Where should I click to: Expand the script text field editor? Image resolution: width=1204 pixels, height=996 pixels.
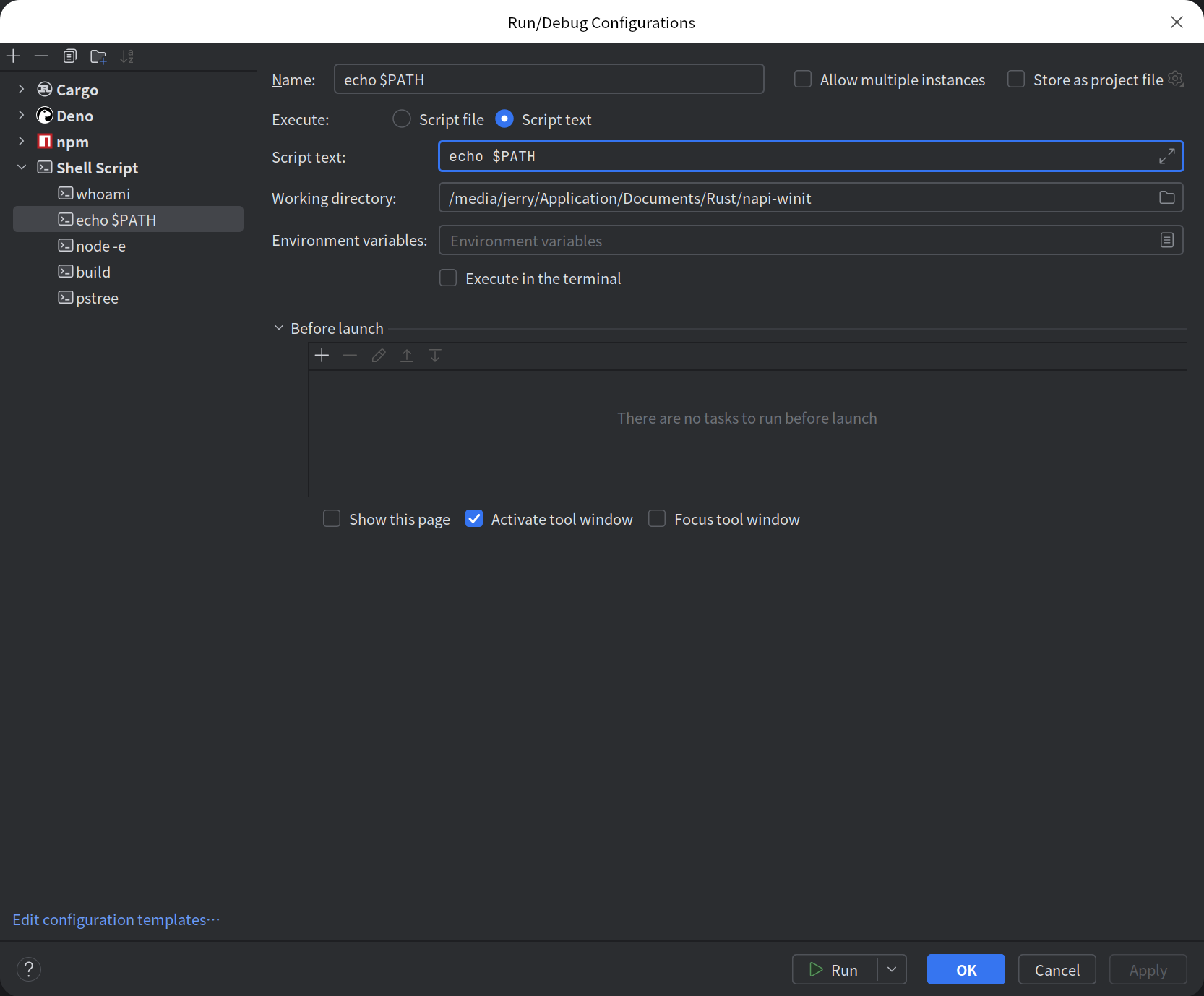click(x=1166, y=156)
